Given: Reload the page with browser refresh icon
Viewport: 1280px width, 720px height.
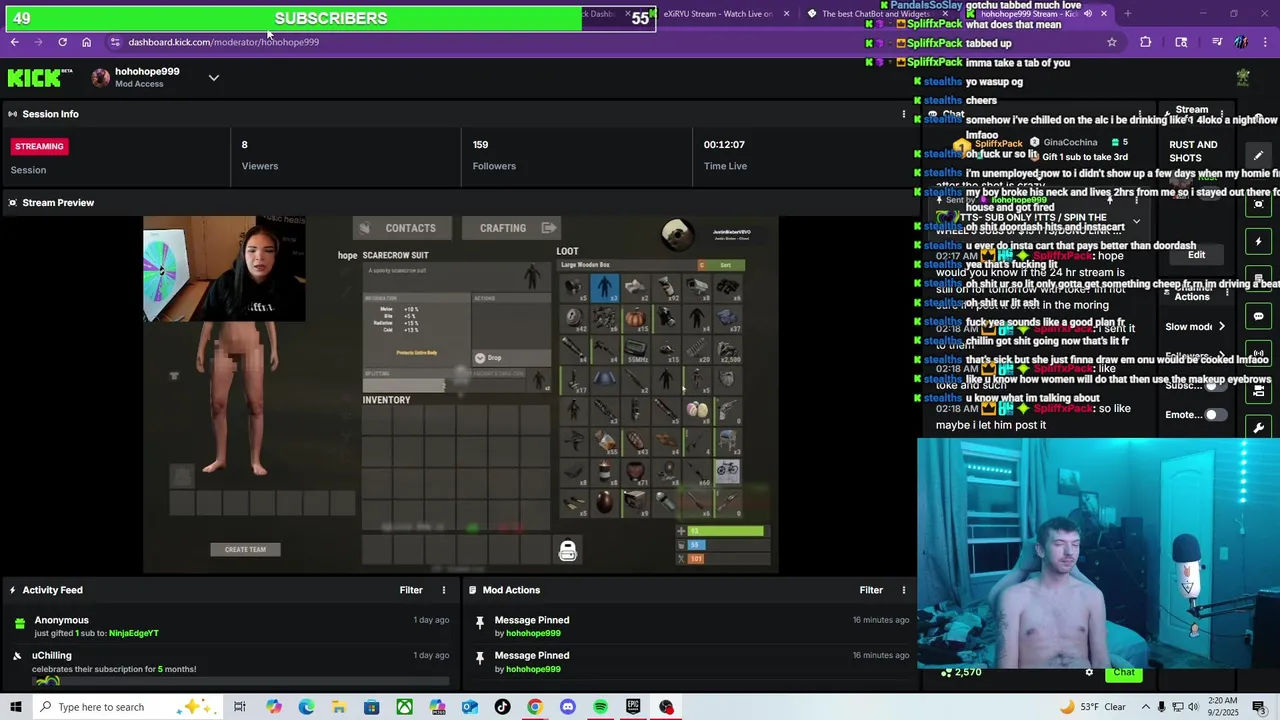Looking at the screenshot, I should (x=62, y=42).
